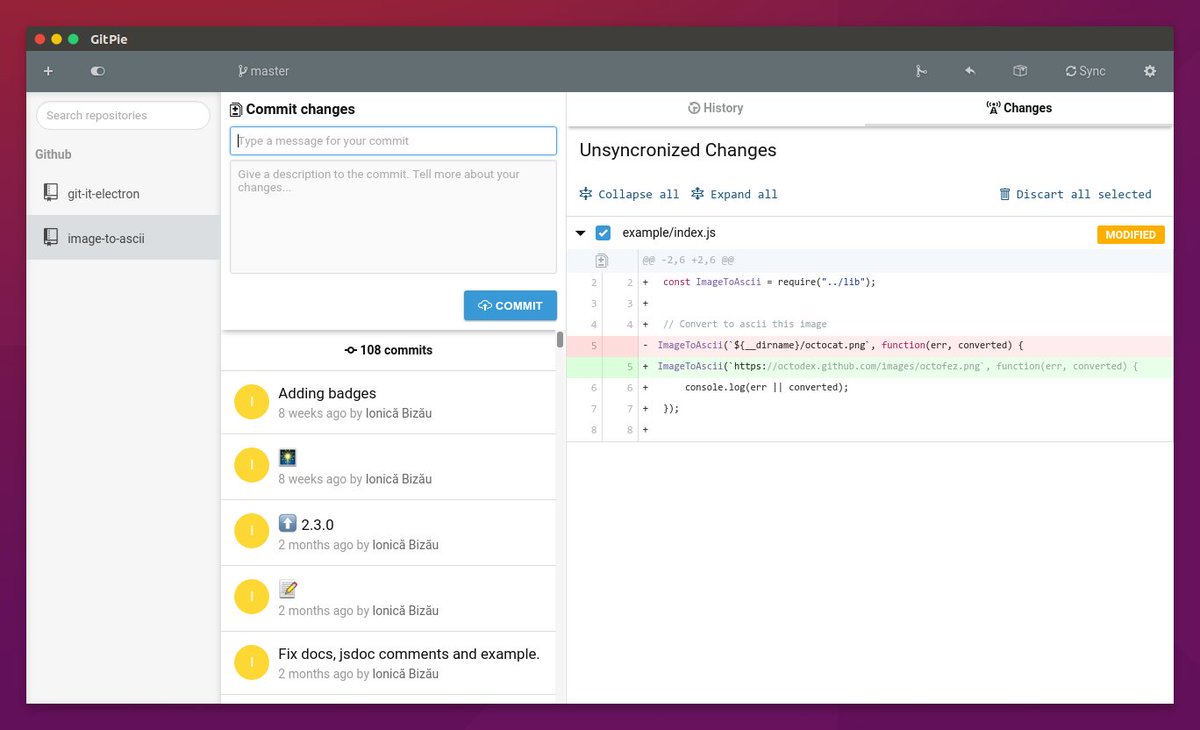
Task: Click avatar of 2.3.0 commit
Action: (252, 531)
